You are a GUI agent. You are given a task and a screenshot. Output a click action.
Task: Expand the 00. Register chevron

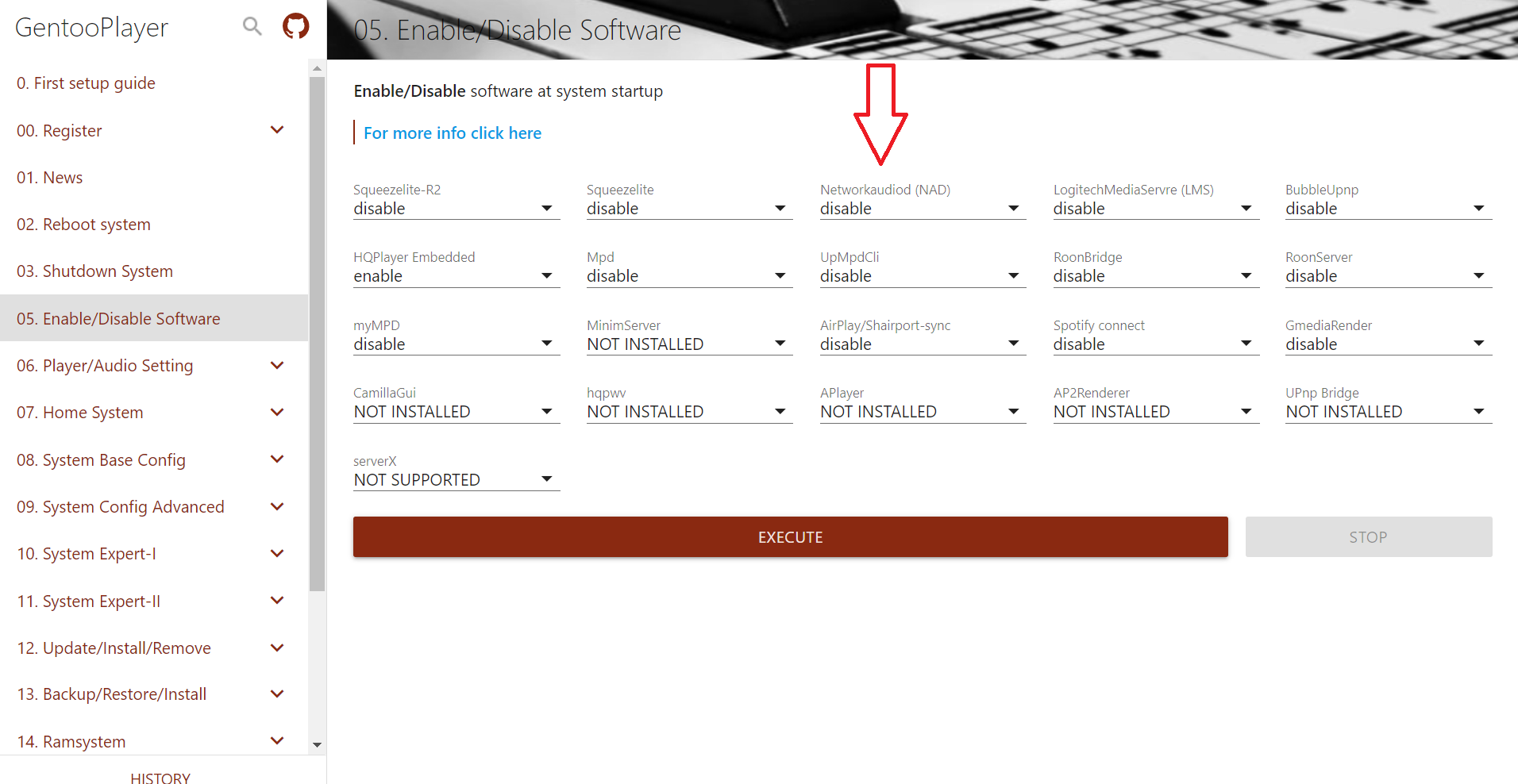pyautogui.click(x=277, y=130)
